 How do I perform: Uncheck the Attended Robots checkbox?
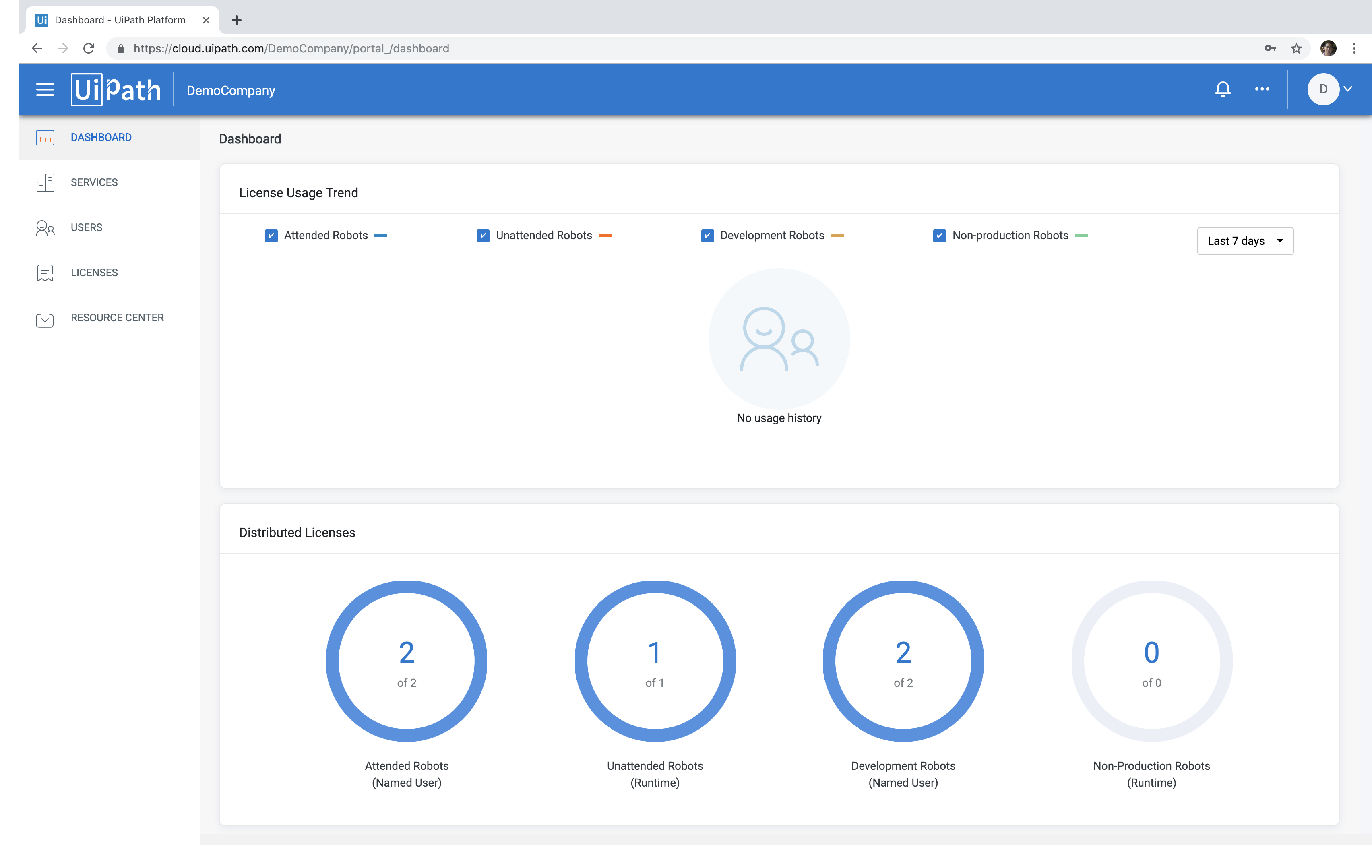pos(271,236)
